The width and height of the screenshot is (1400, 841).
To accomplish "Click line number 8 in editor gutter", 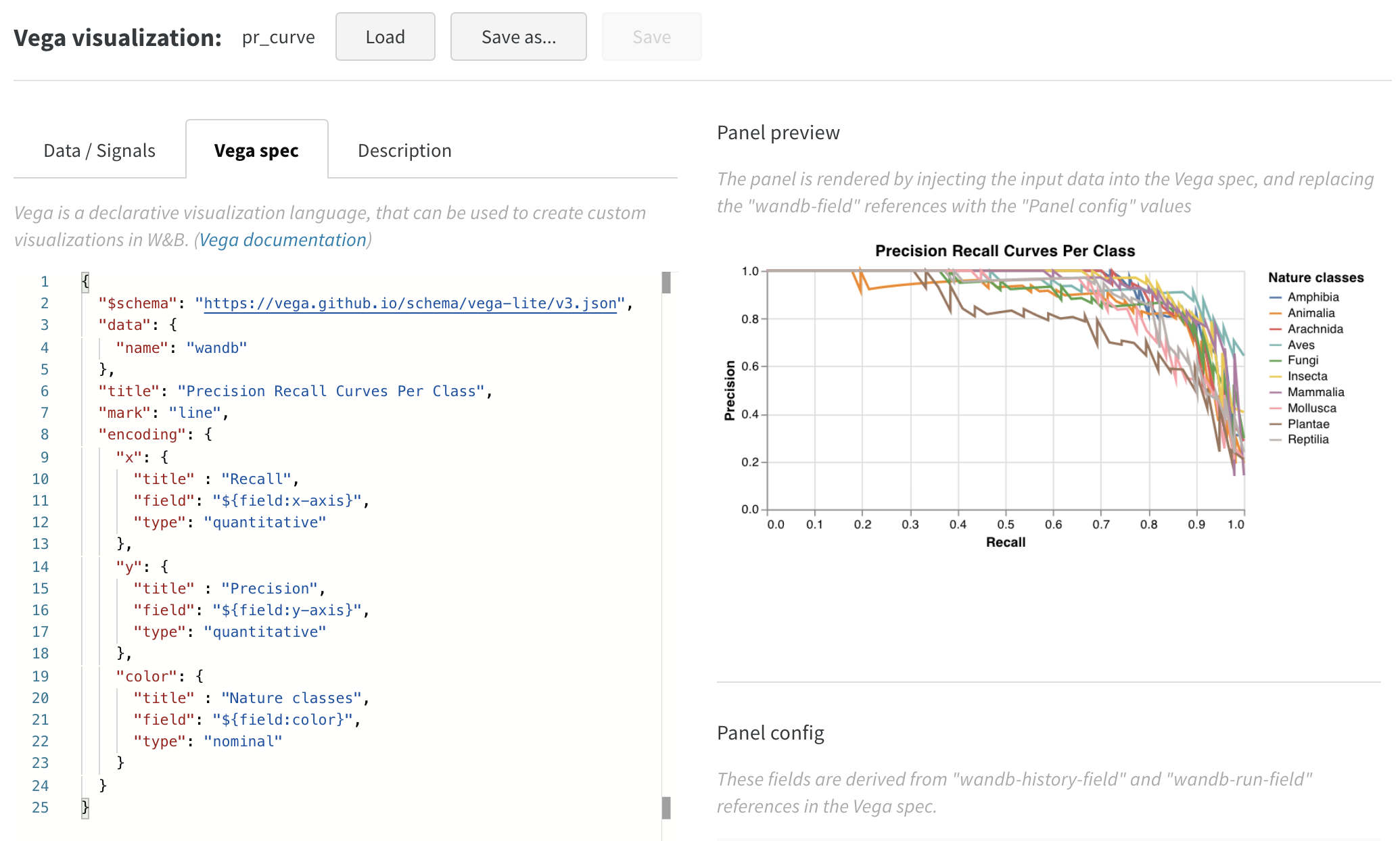I will pos(44,435).
